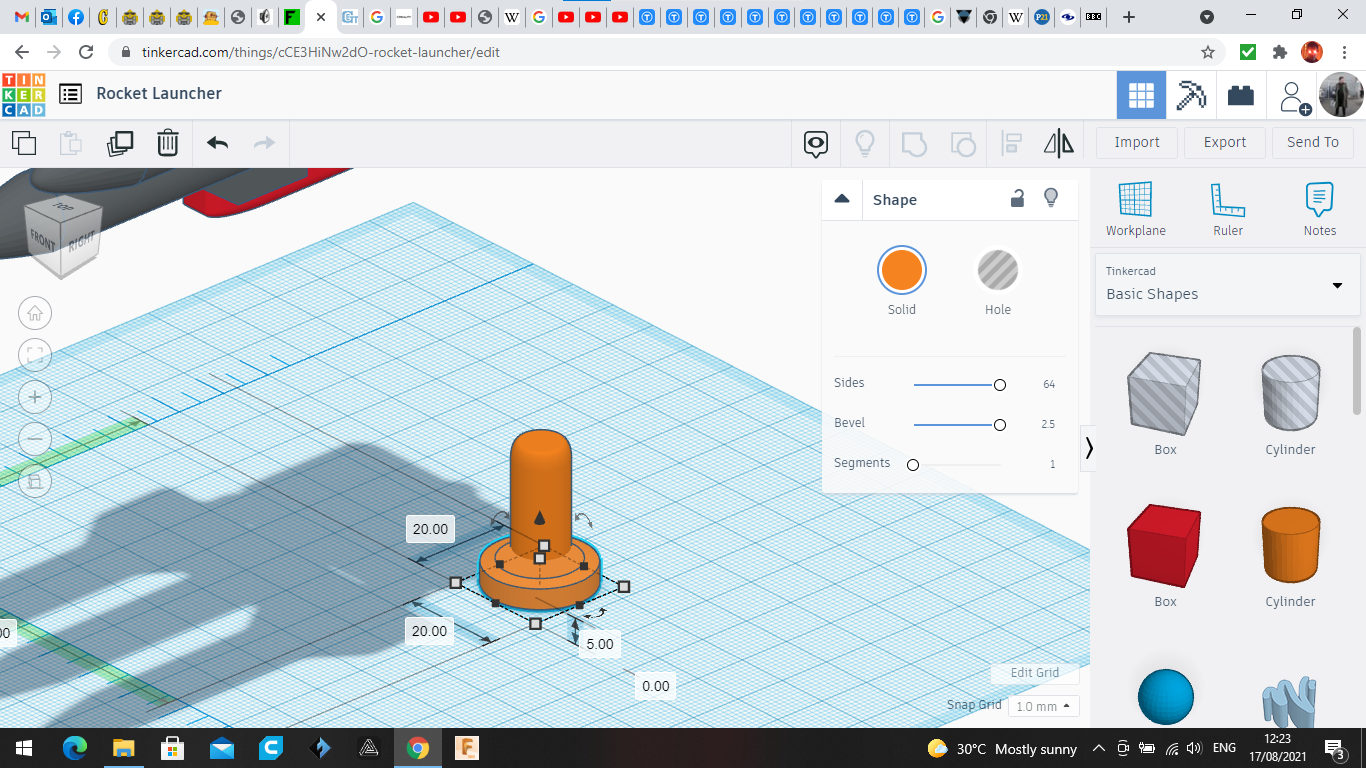1366x768 pixels.
Task: Switch to the BBC browser tab
Action: 1094,17
